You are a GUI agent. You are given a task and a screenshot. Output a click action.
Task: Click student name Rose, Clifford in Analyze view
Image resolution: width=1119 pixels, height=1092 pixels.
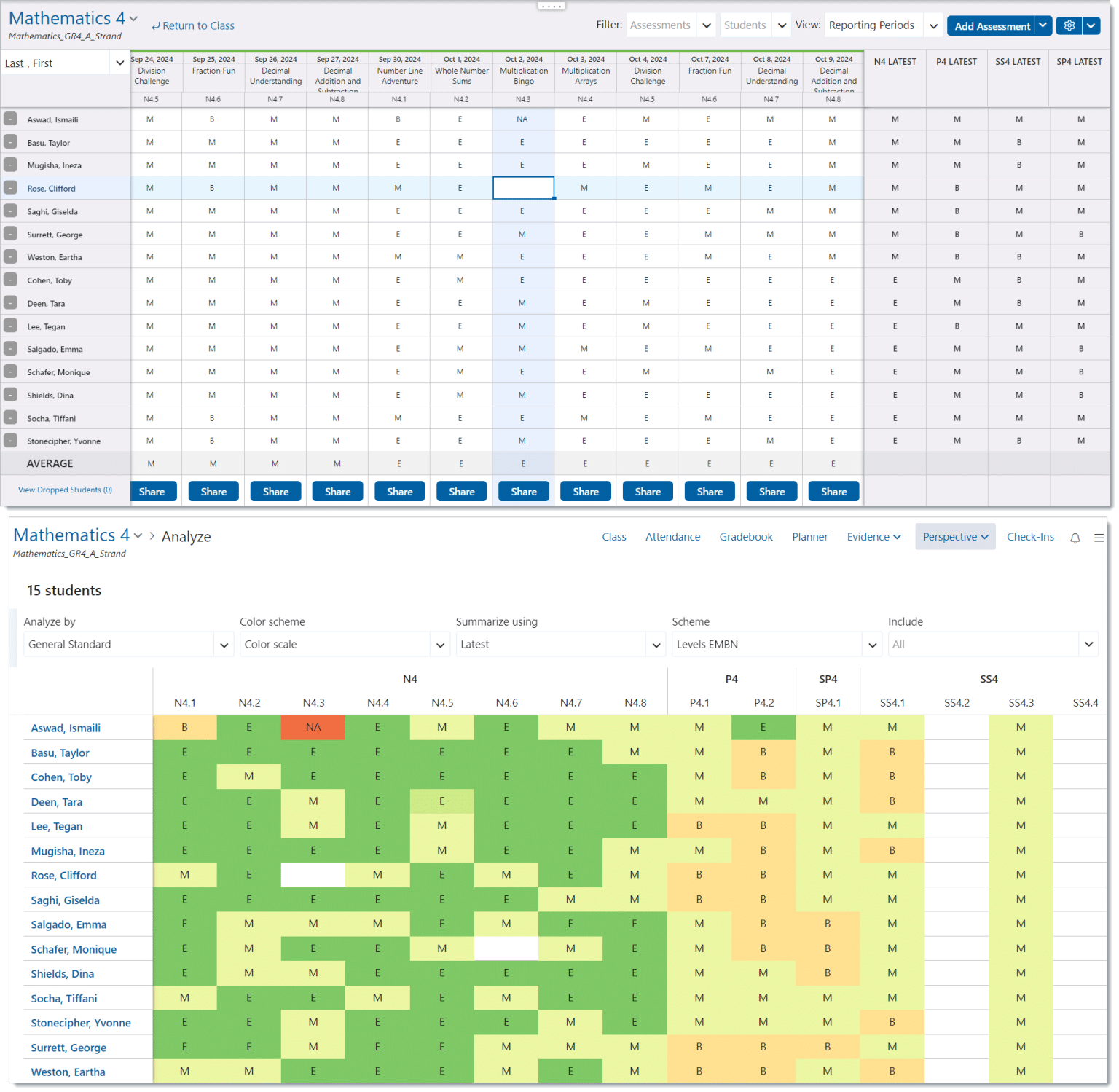click(x=63, y=875)
